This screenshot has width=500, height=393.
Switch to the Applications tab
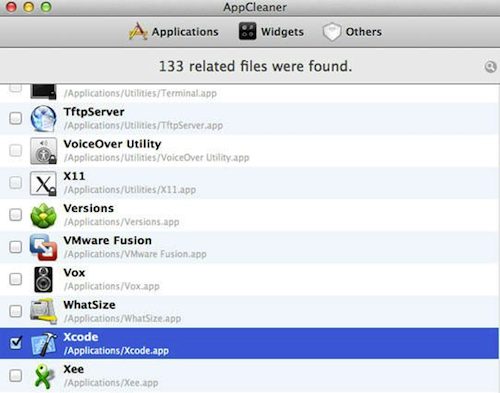click(173, 32)
